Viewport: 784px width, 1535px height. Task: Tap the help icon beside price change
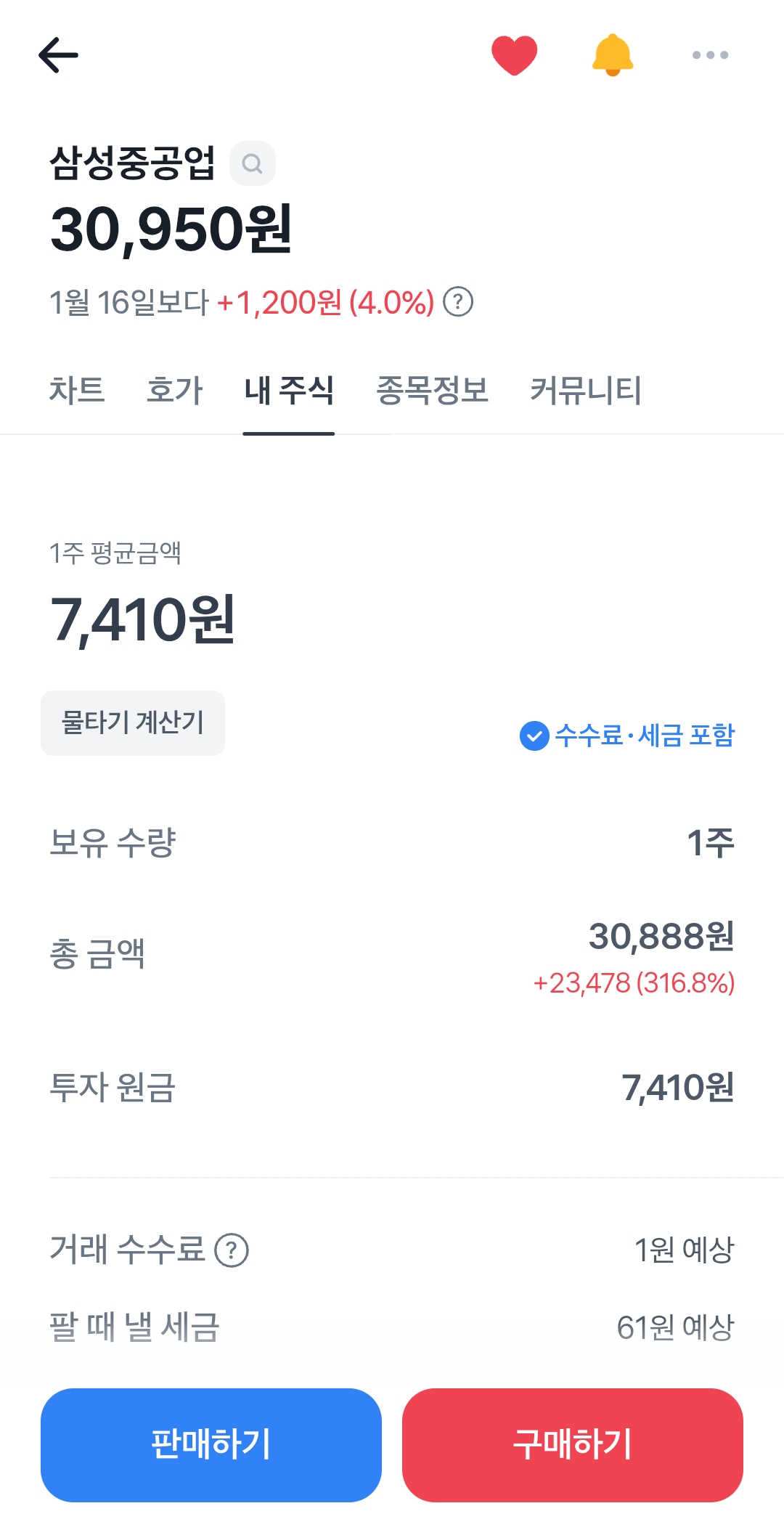pyautogui.click(x=458, y=301)
